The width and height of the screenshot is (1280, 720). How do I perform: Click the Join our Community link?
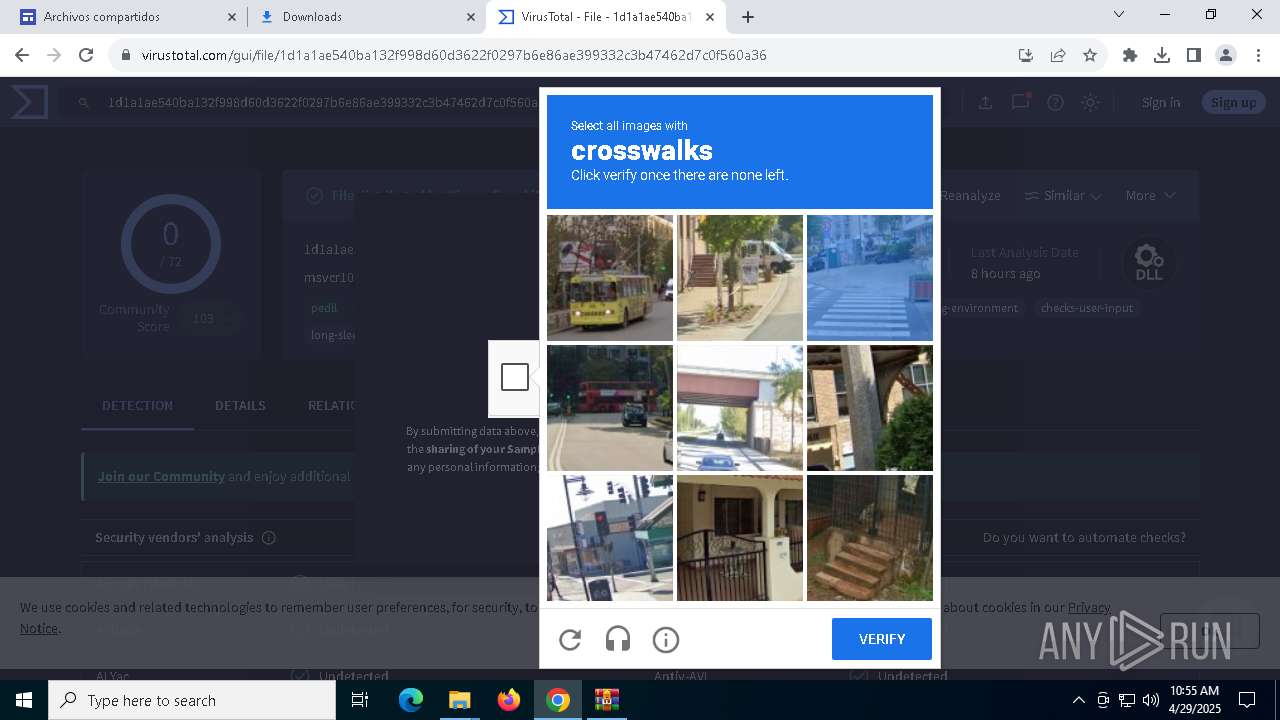pyautogui.click(x=161, y=476)
